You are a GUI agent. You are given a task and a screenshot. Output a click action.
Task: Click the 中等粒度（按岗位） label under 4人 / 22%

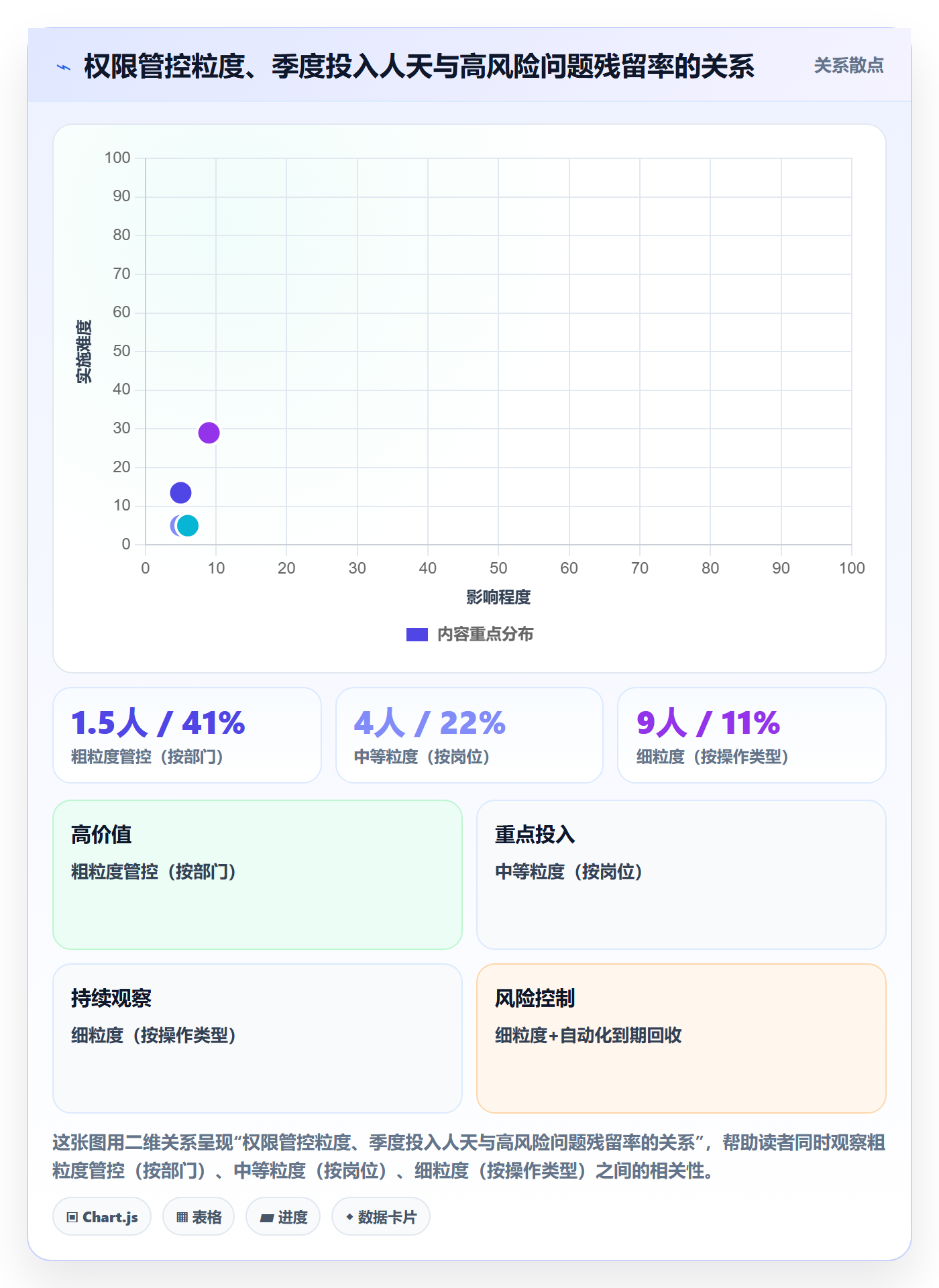[x=426, y=757]
